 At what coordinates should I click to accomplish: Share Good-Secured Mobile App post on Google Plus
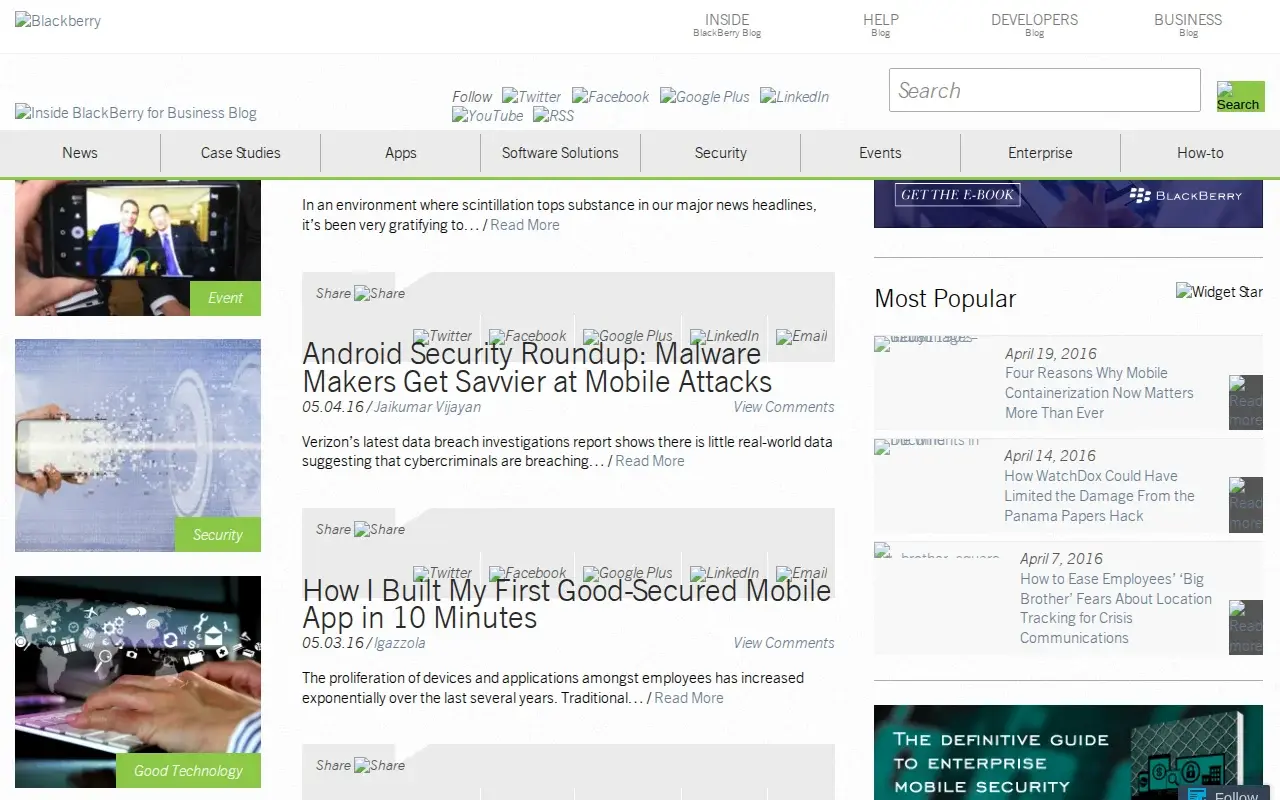tap(628, 573)
